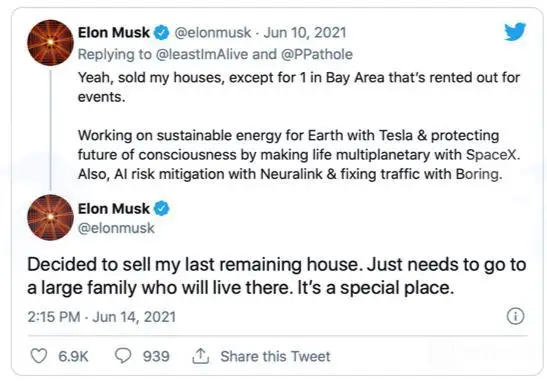The image size is (547, 381).
Task: Click the Elon Musk name in top tweet
Action: pos(114,32)
